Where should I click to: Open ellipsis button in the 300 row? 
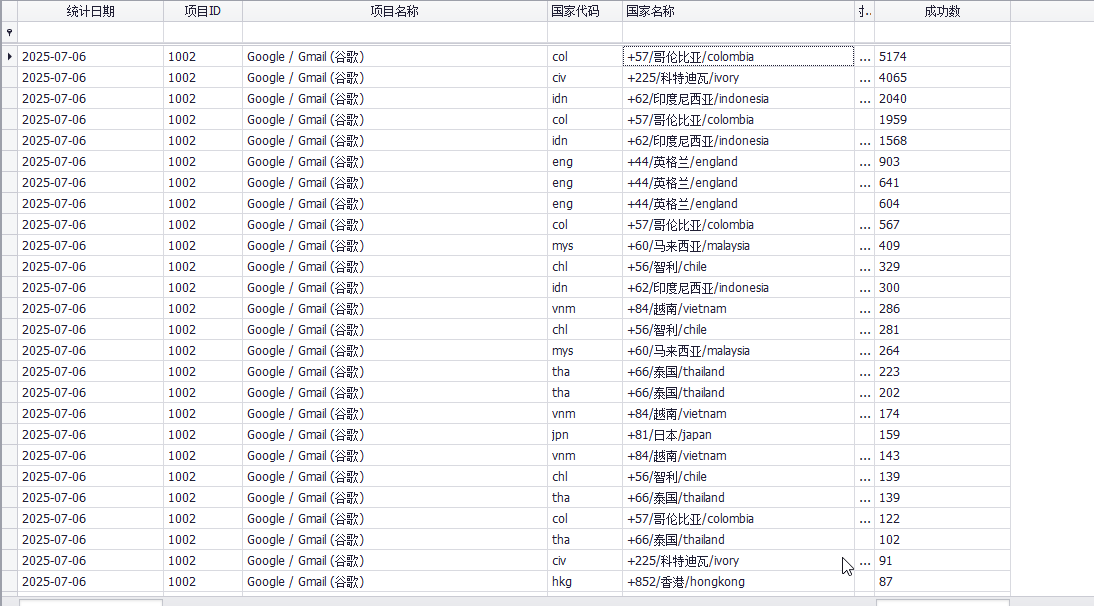click(x=864, y=287)
